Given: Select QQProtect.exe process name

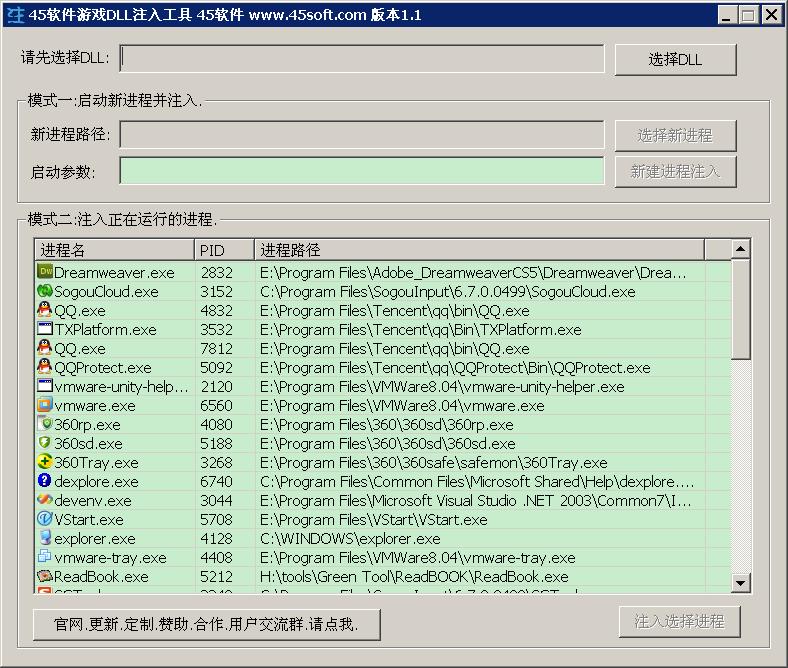Looking at the screenshot, I should tap(103, 368).
